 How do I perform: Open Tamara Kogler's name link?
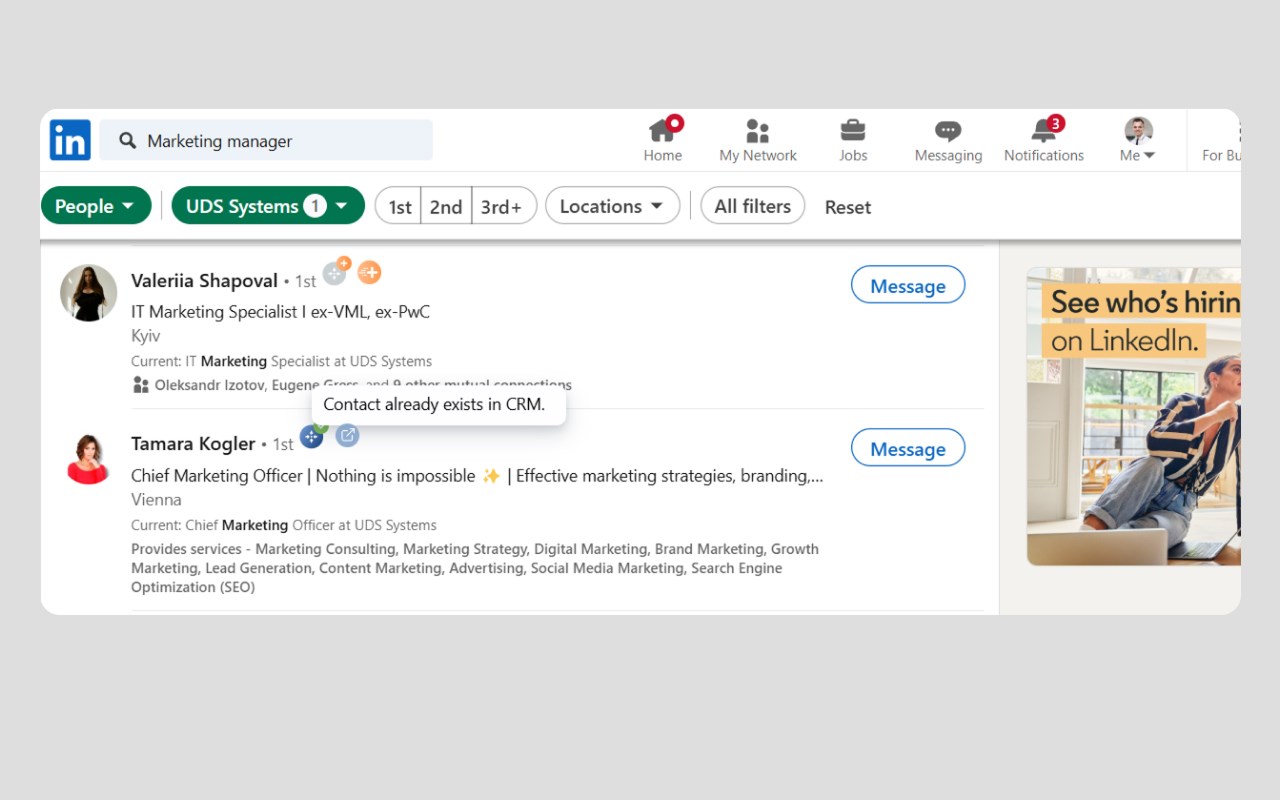coord(192,443)
